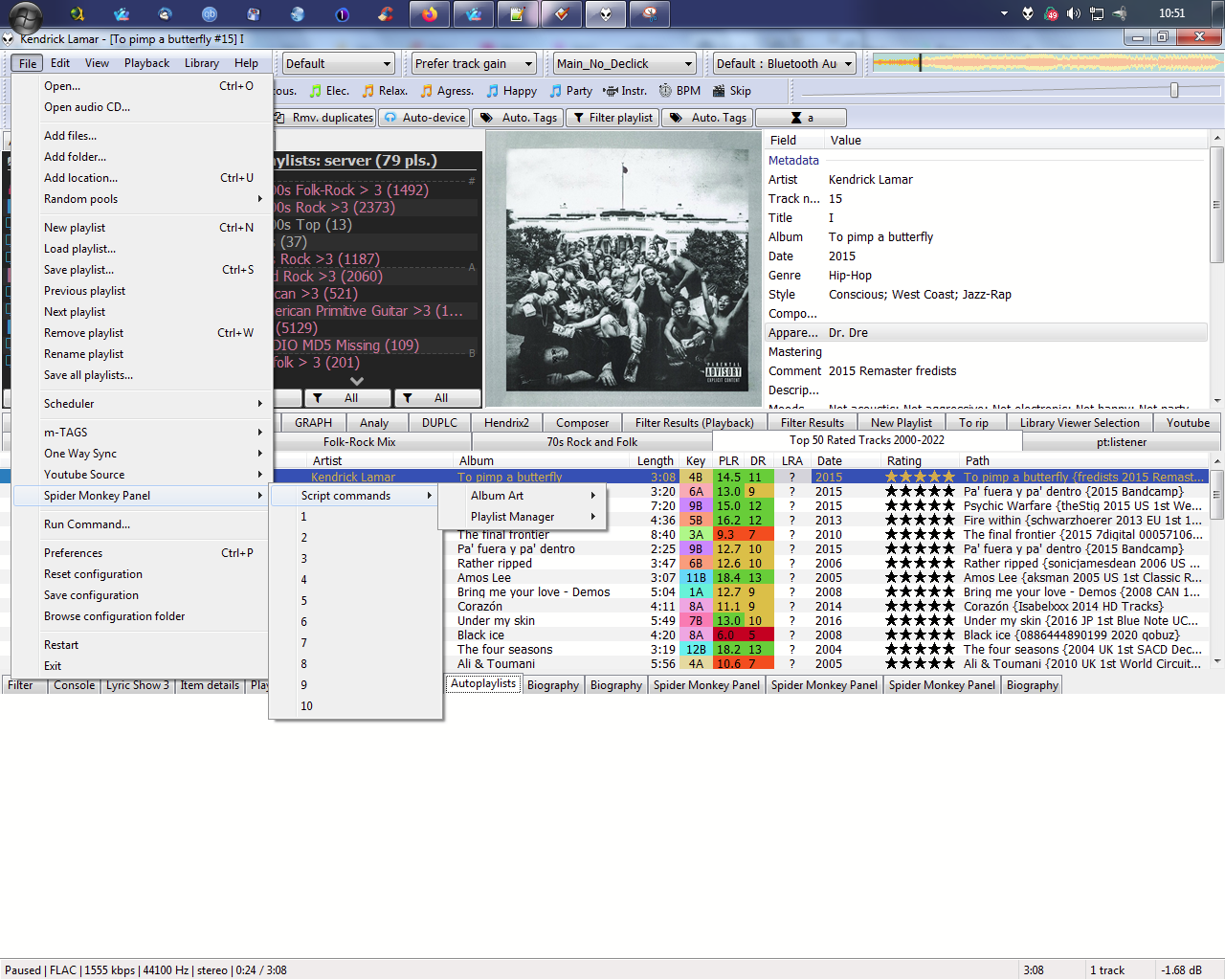The image size is (1225, 980).
Task: Open the Edit menu
Action: tap(60, 63)
